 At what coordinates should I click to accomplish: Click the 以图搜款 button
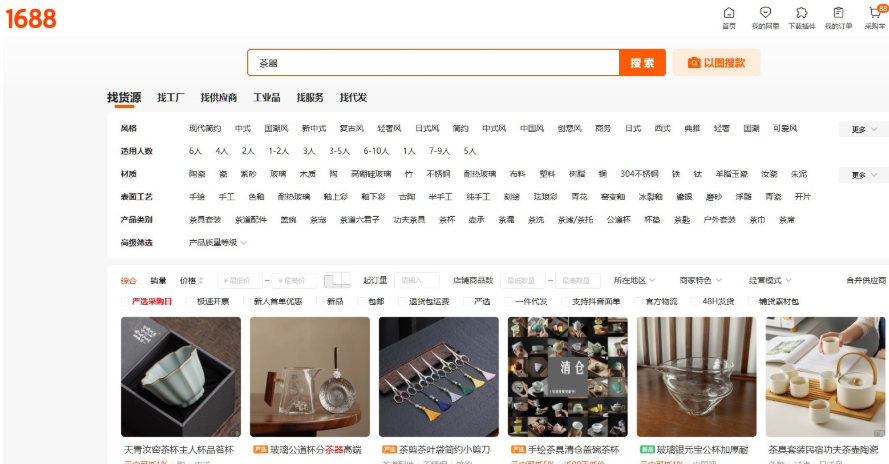716,62
